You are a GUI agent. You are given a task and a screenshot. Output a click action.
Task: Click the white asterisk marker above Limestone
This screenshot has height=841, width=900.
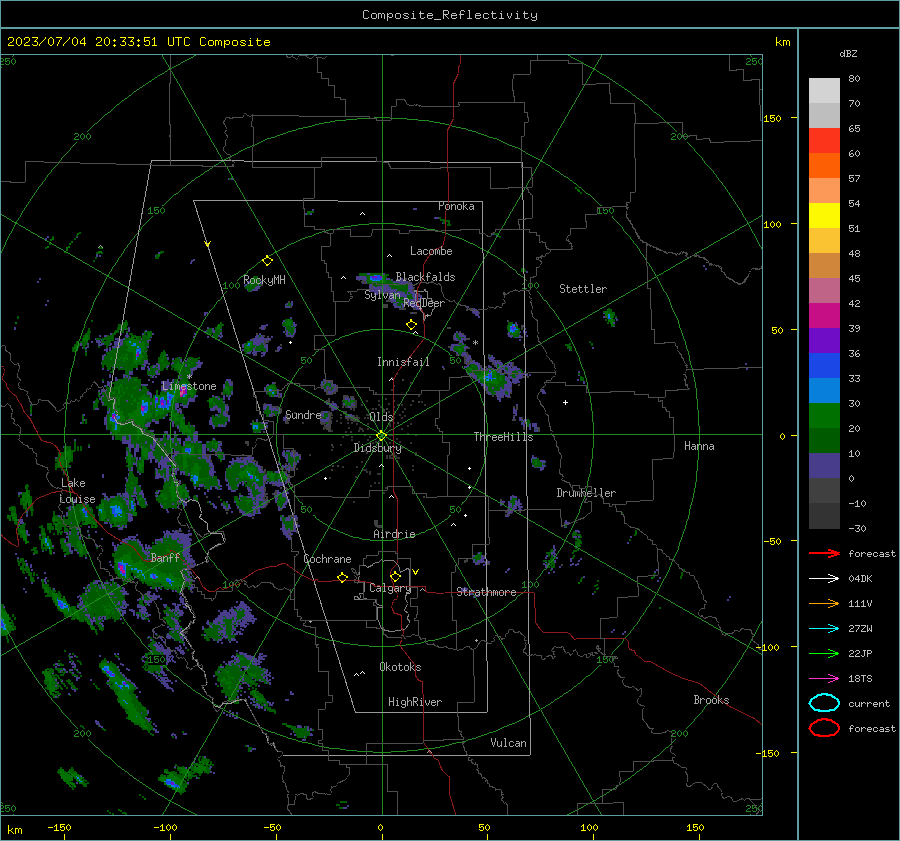(x=189, y=377)
